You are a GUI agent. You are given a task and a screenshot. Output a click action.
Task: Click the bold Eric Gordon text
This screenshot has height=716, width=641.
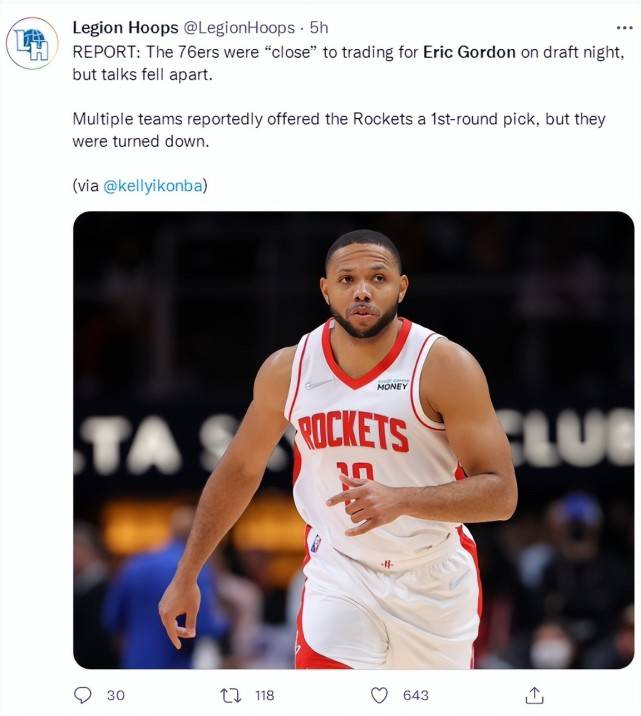pyautogui.click(x=469, y=52)
